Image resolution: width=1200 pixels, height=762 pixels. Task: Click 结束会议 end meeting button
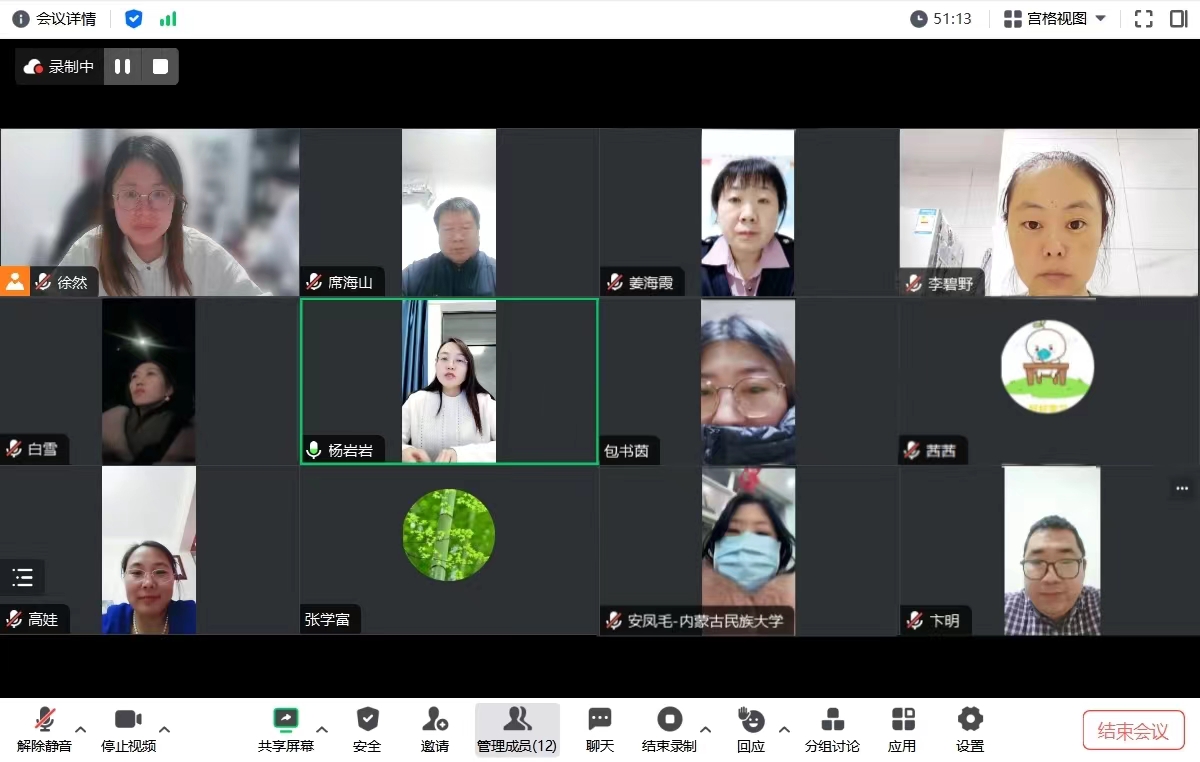[x=1133, y=731]
